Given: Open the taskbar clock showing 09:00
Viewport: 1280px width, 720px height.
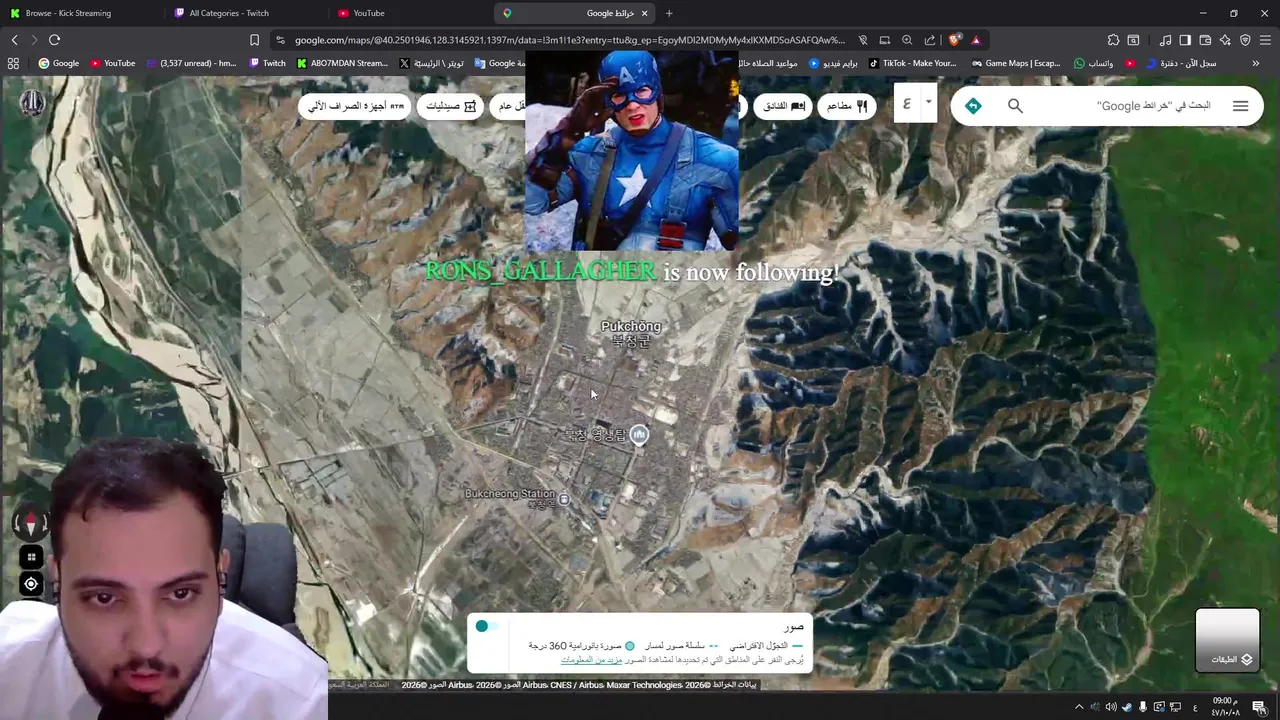Looking at the screenshot, I should (1225, 707).
